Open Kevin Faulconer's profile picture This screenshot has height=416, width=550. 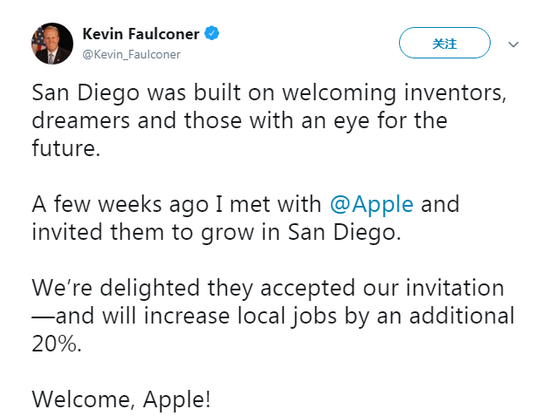tap(52, 44)
